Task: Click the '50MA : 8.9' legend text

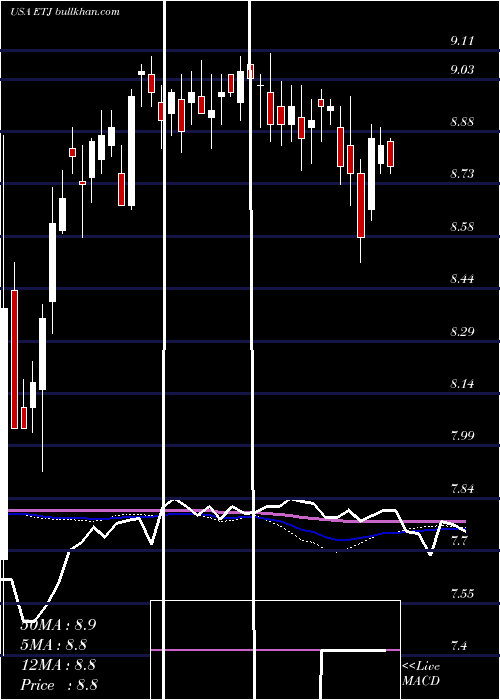Action: [58, 625]
